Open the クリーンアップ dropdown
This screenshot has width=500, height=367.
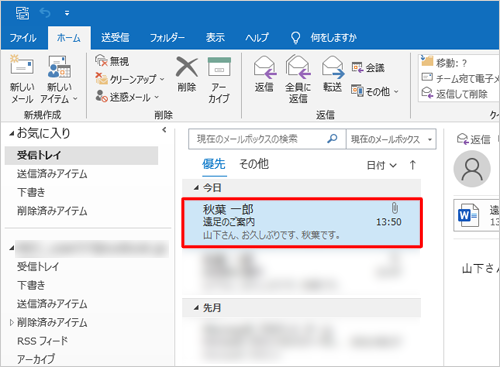click(x=130, y=79)
